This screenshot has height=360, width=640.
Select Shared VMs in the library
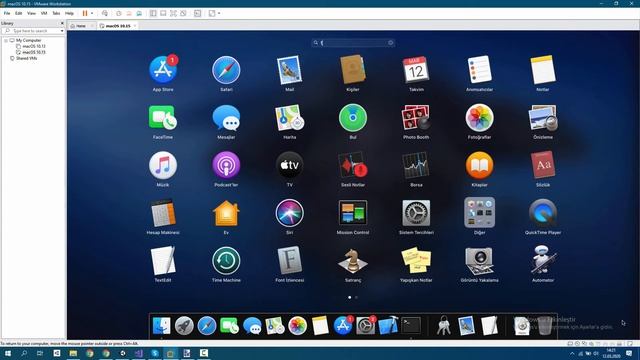27,58
